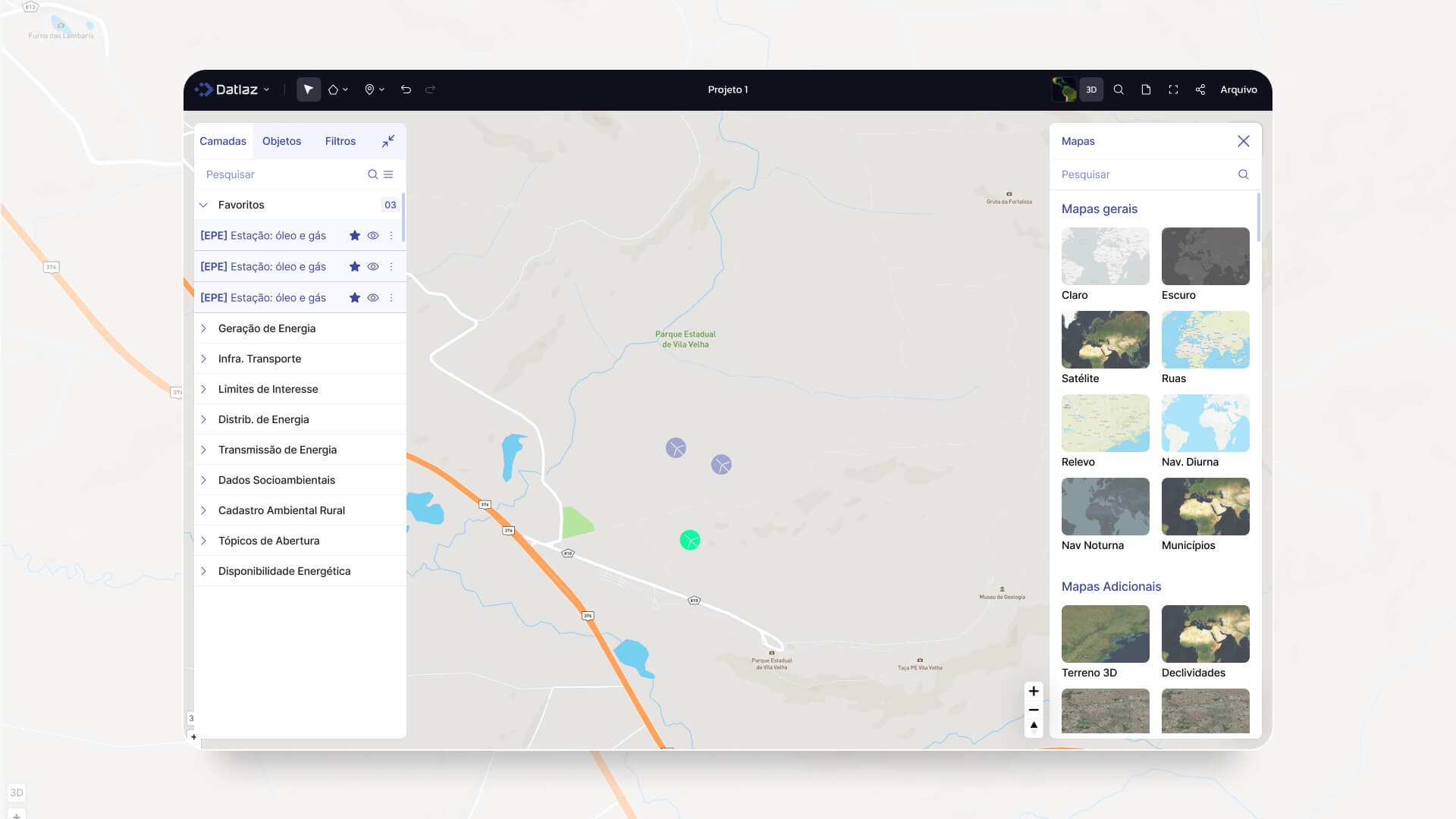The width and height of the screenshot is (1456, 819).
Task: Click the Mapas search magnifier icon
Action: (1244, 174)
